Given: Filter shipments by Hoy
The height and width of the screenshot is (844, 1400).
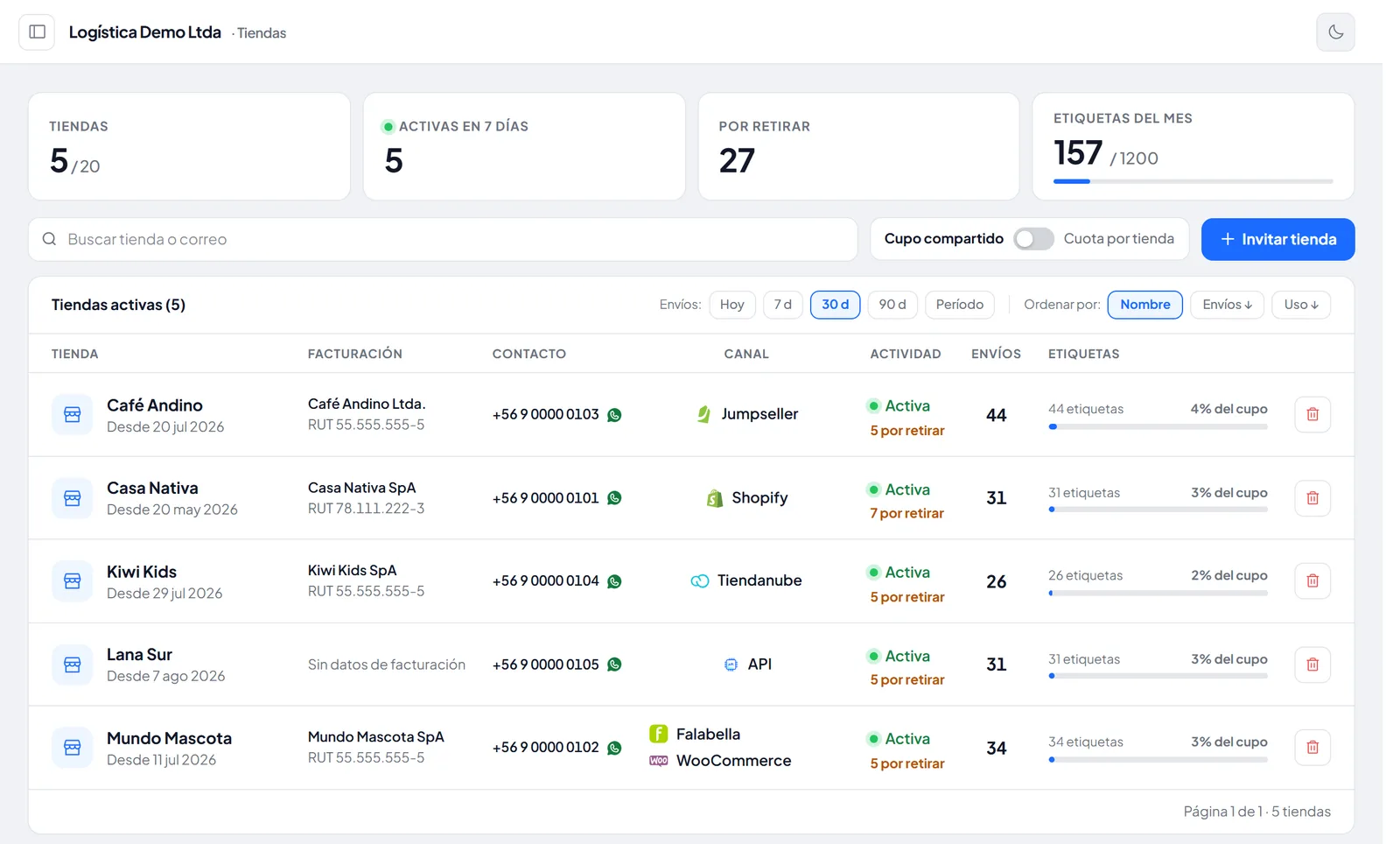Looking at the screenshot, I should 732,305.
